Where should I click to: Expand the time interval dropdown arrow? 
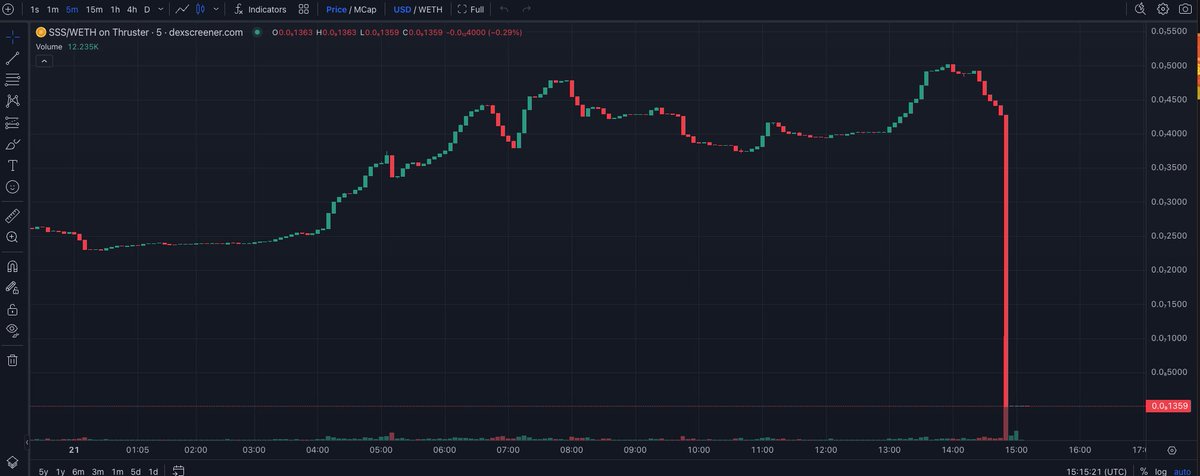point(161,9)
